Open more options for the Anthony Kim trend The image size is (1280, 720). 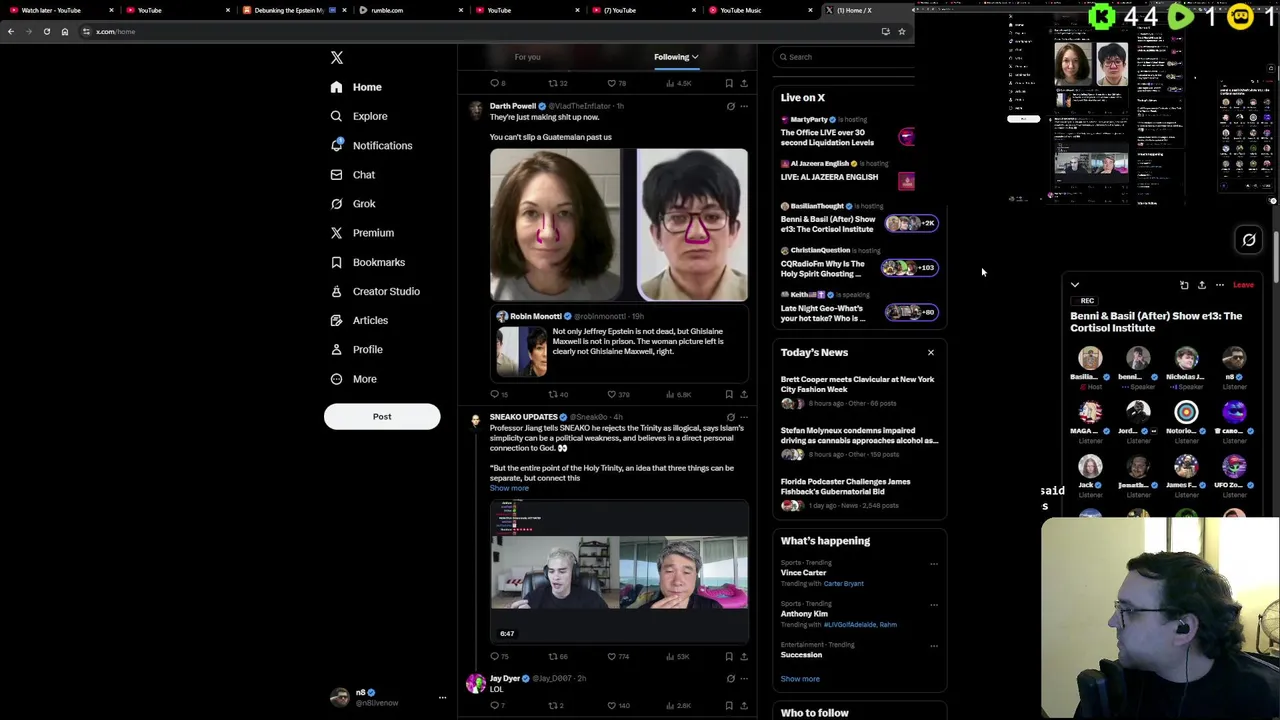[934, 605]
